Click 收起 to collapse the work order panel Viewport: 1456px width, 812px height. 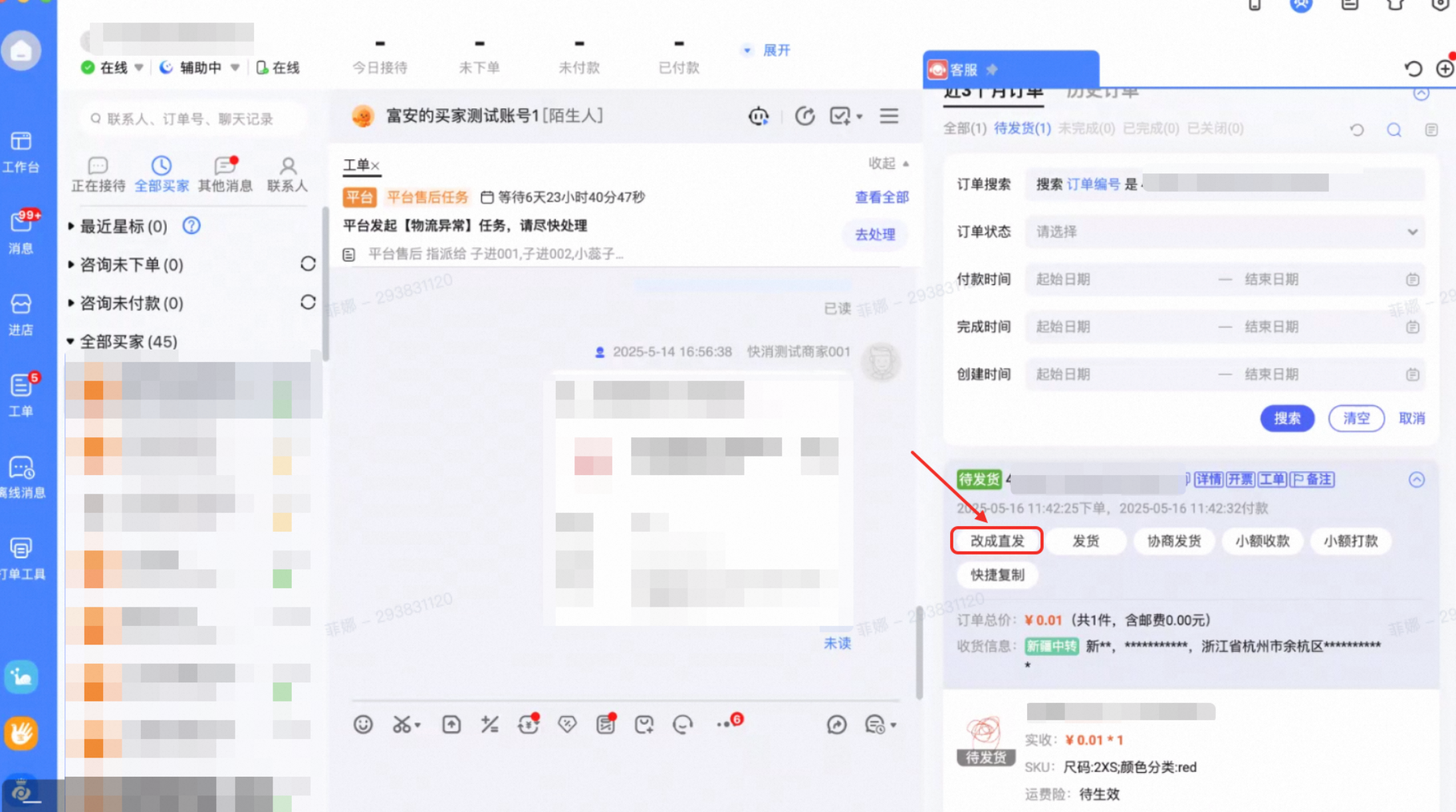tap(888, 163)
